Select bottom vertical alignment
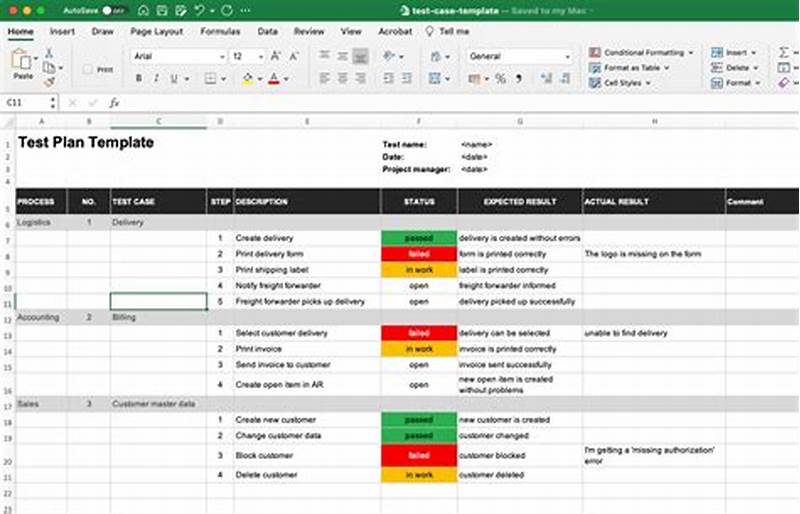This screenshot has width=800, height=514. pyautogui.click(x=361, y=56)
